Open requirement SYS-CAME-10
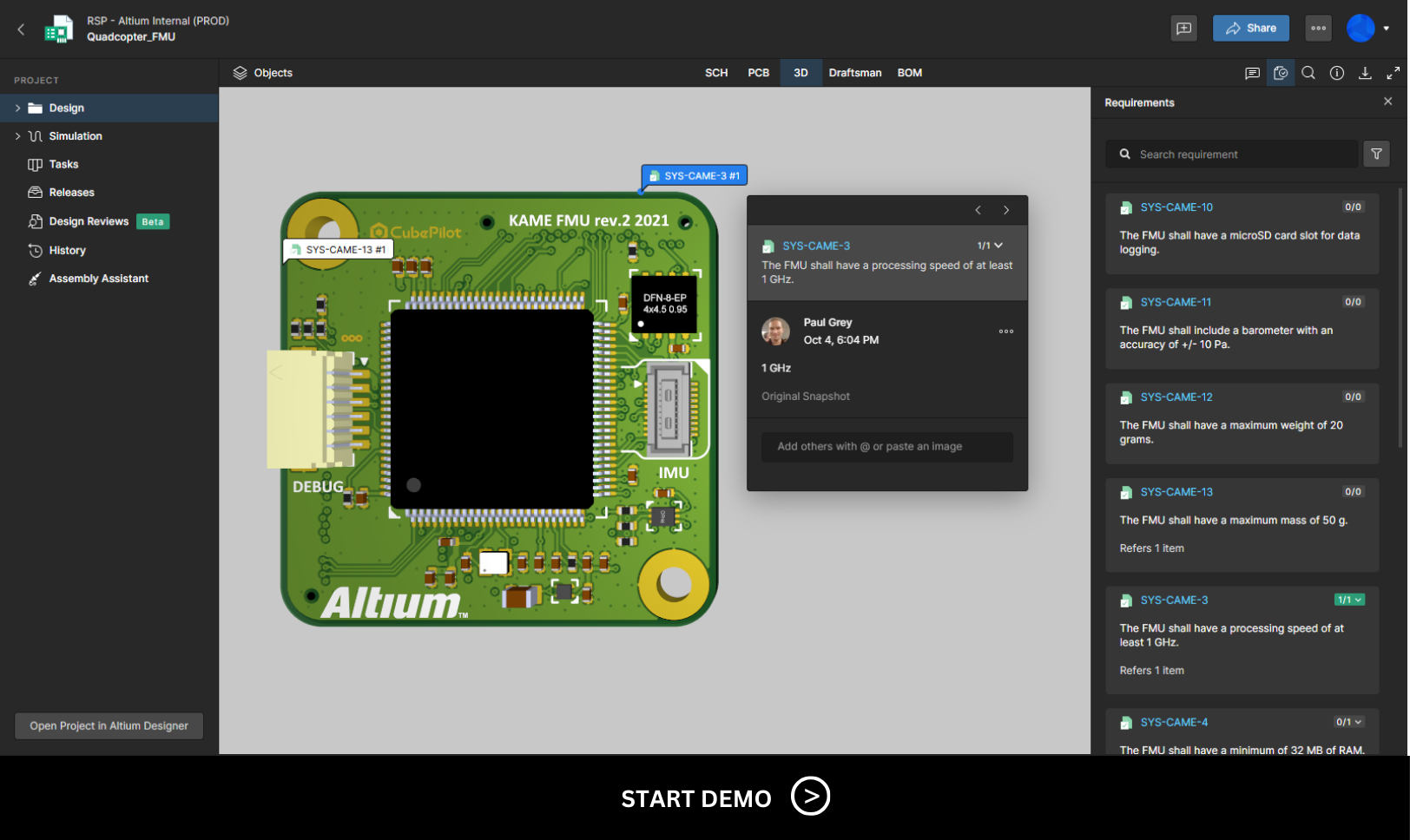Viewport: 1410px width, 840px height. coord(1176,207)
